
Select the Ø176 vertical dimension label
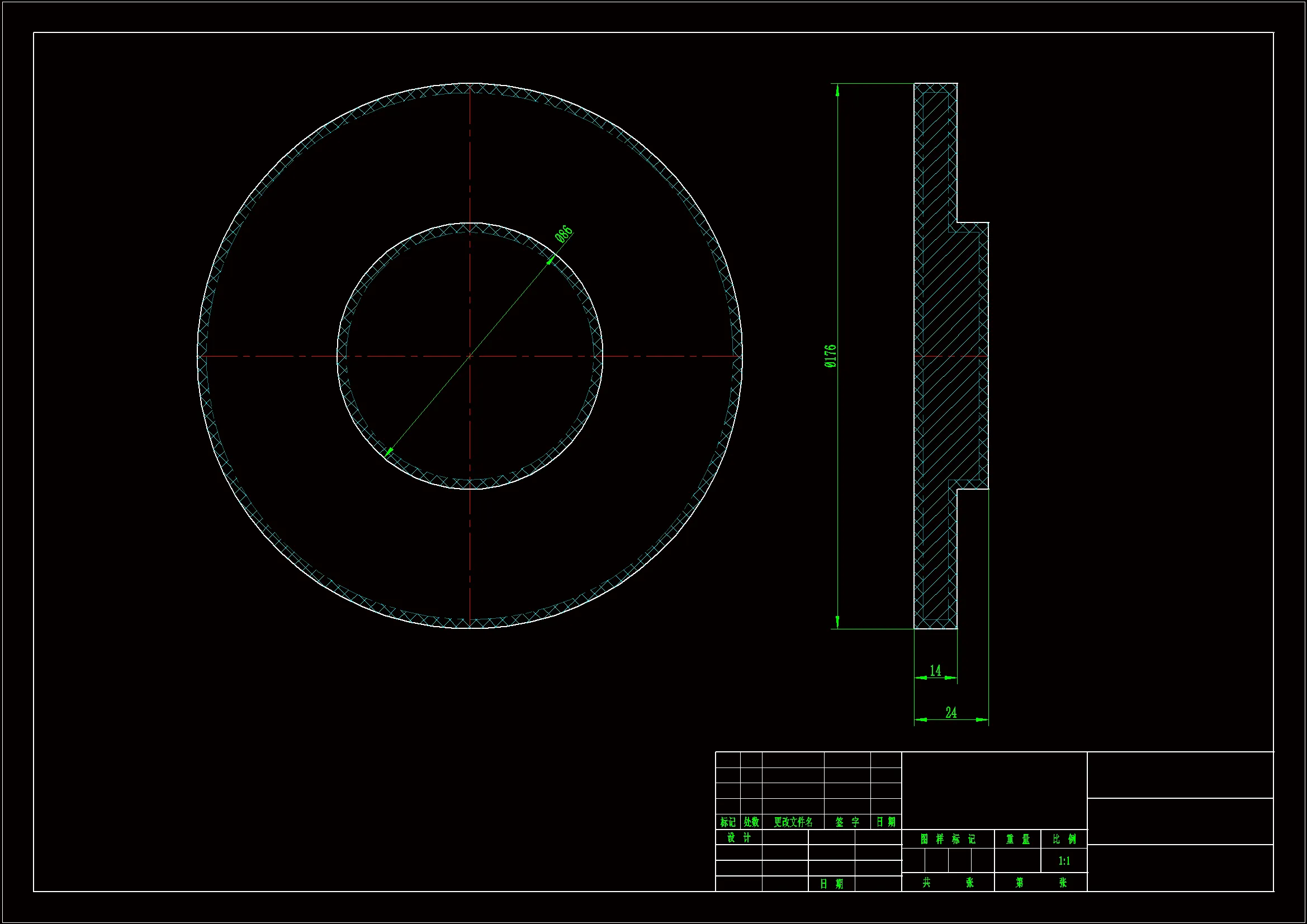pos(831,356)
